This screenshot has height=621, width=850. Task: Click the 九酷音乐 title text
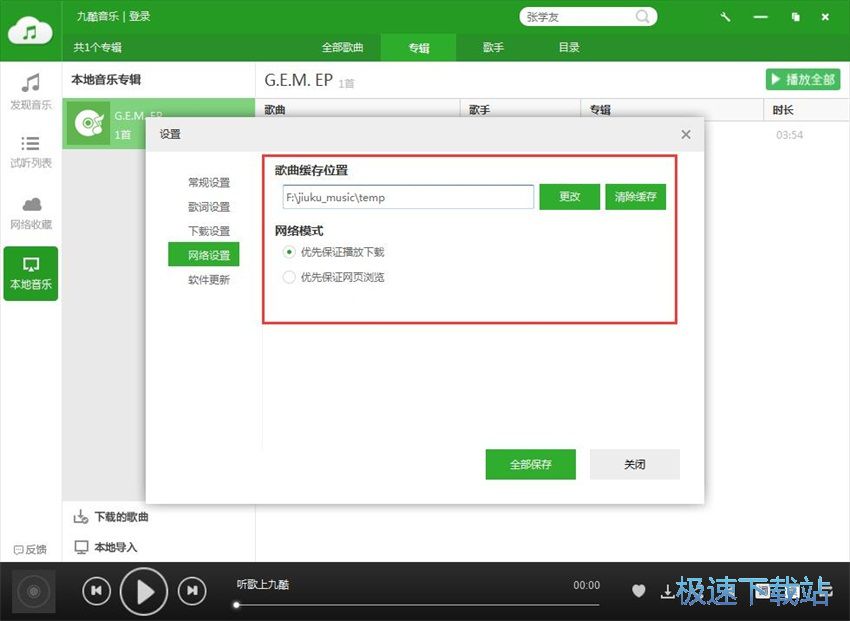[x=98, y=16]
